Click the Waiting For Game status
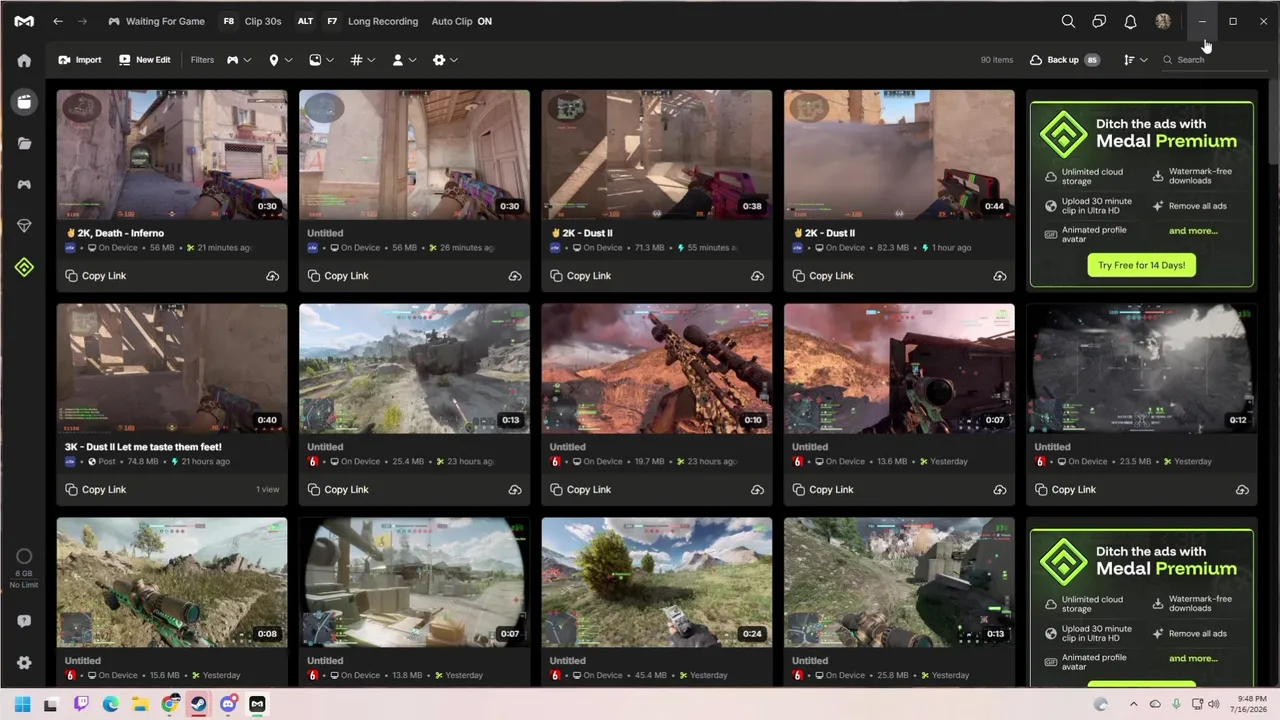This screenshot has width=1280, height=720. point(156,21)
